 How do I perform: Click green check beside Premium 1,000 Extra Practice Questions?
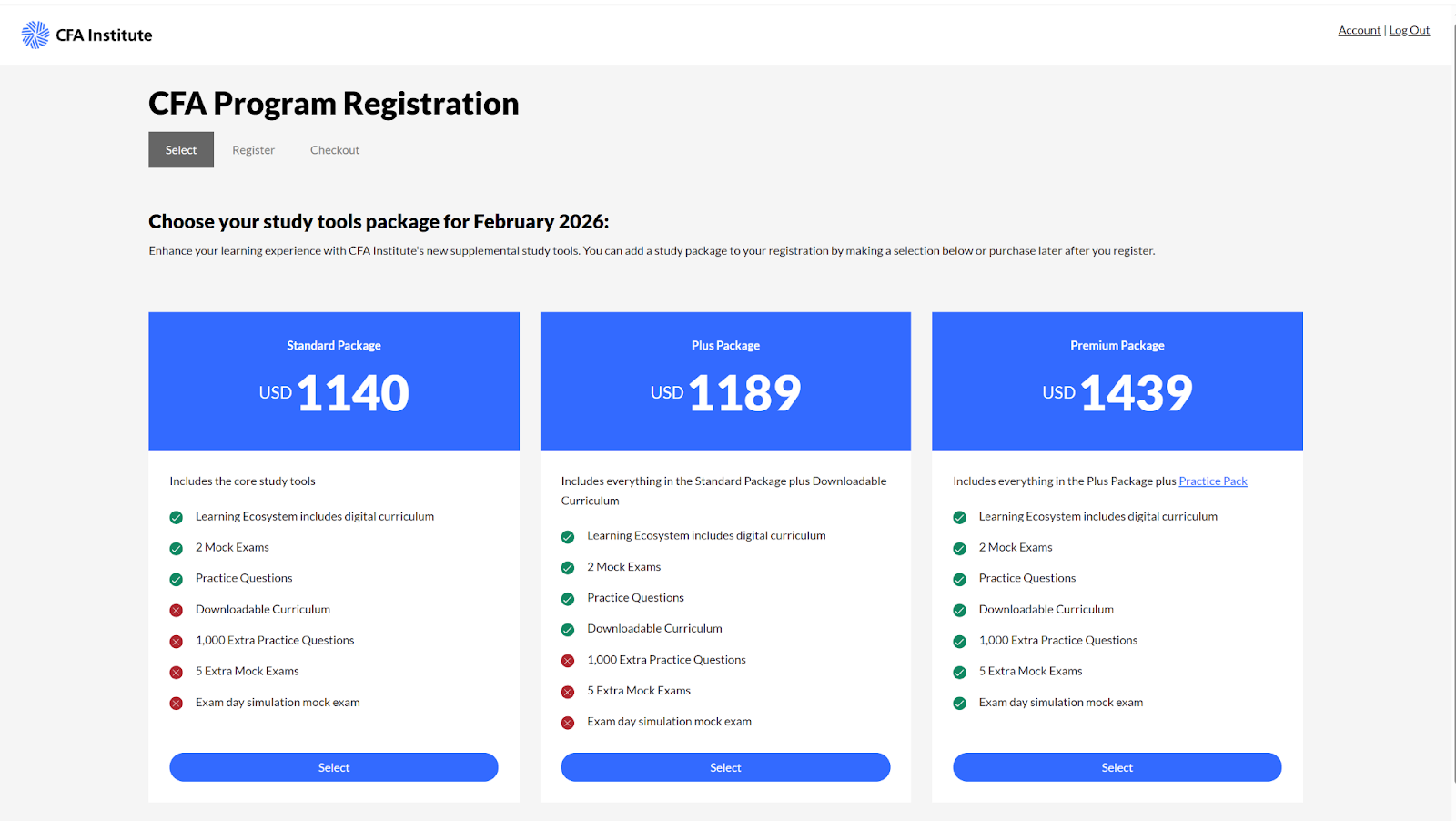(x=959, y=642)
